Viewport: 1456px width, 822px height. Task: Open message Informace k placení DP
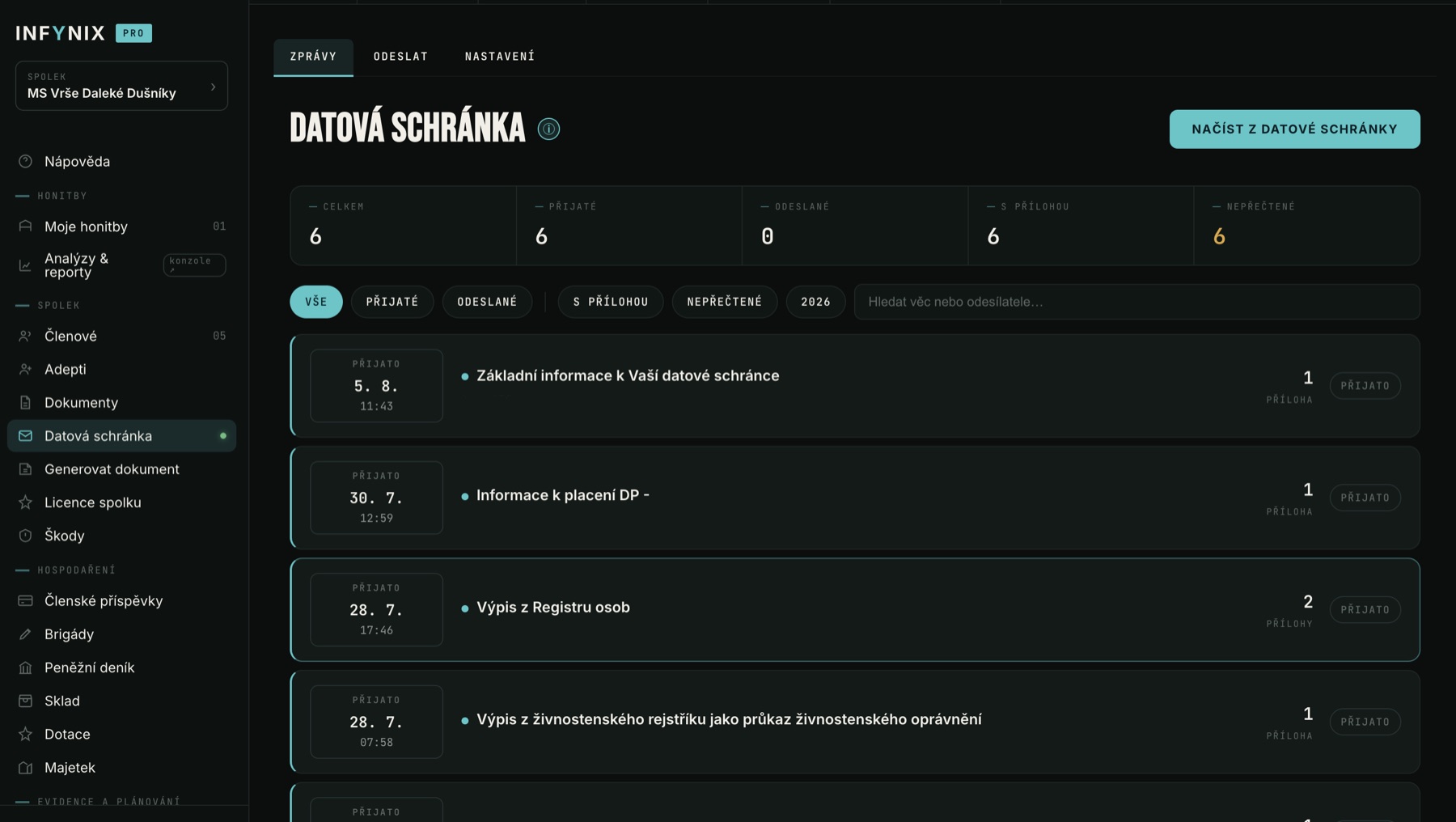click(x=855, y=498)
